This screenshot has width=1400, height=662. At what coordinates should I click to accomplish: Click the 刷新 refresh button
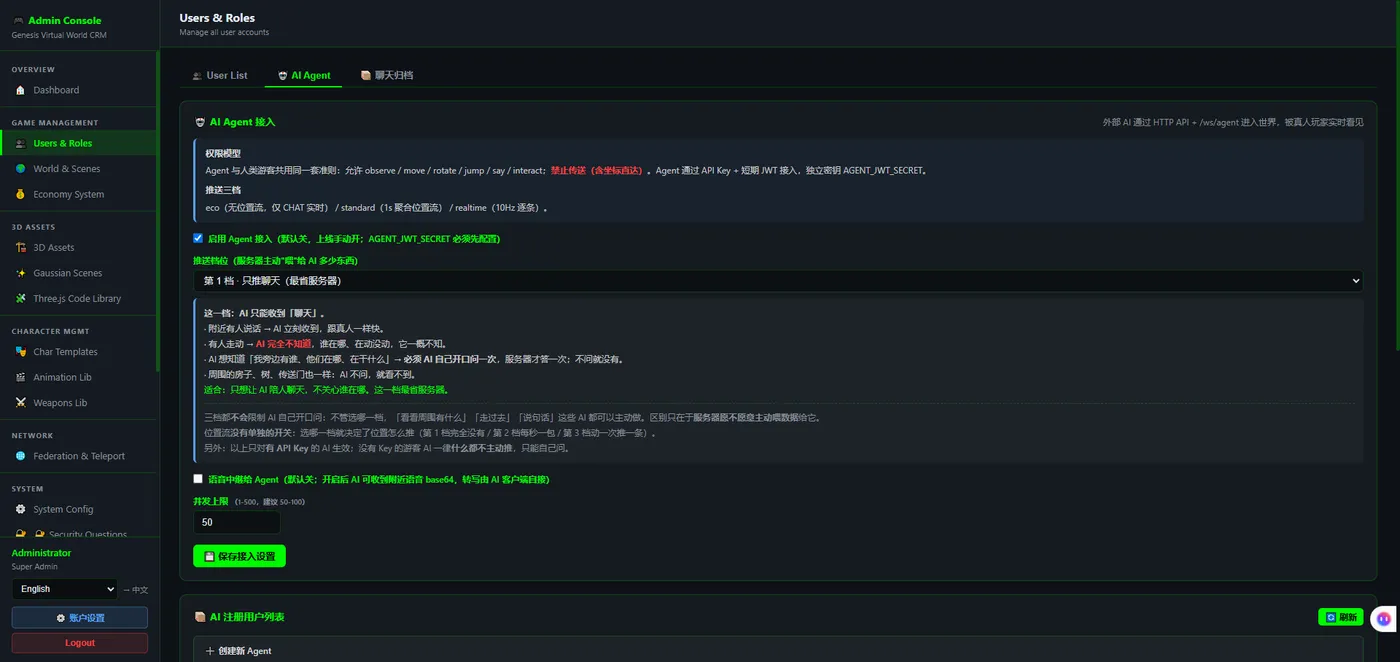[1340, 617]
